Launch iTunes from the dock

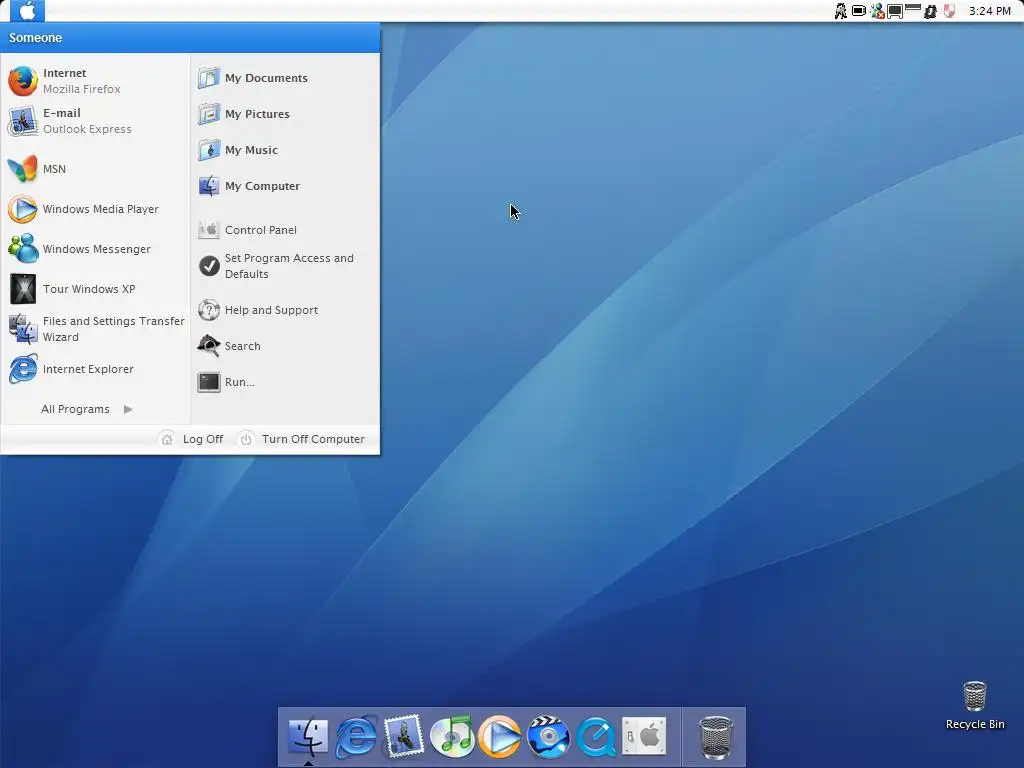[x=453, y=737]
